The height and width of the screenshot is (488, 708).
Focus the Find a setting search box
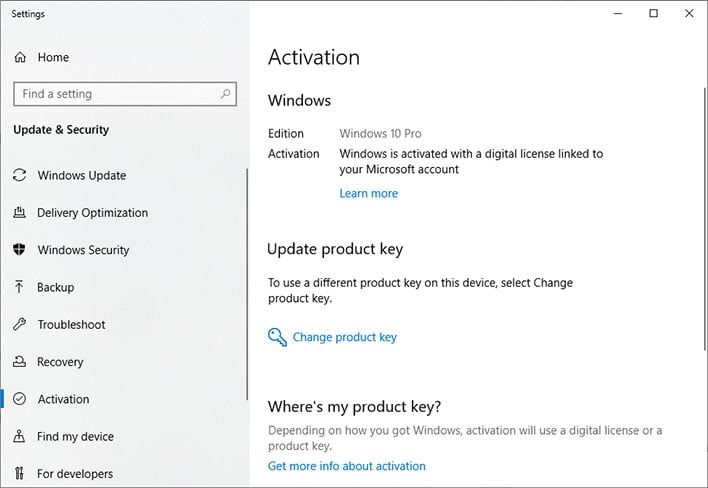click(125, 94)
